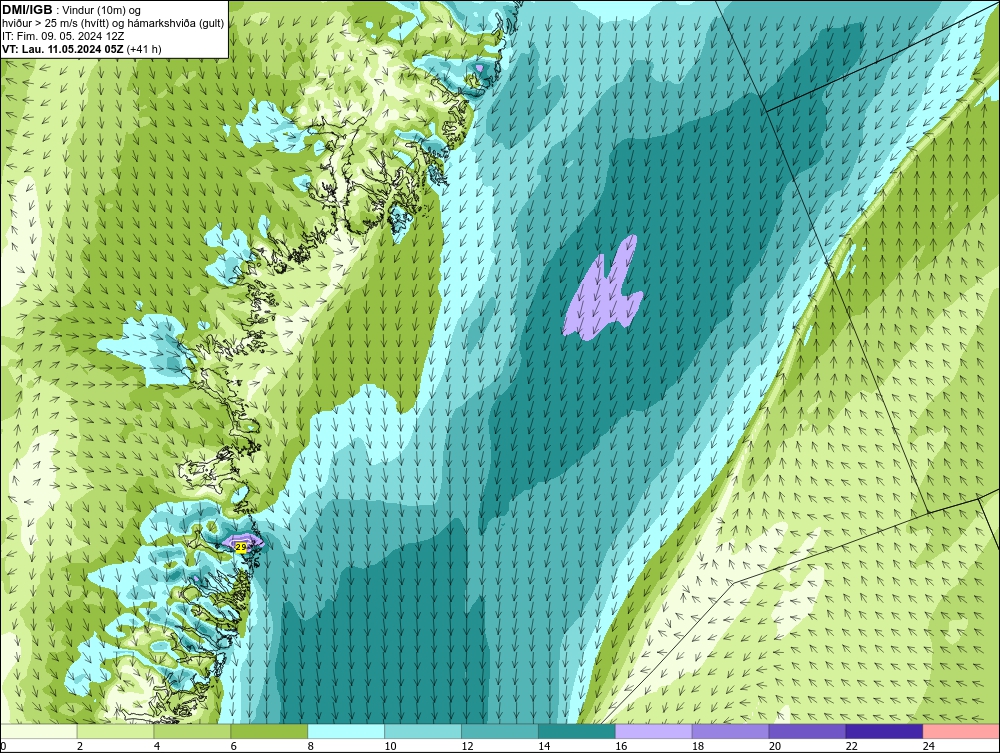Click the 8-10 m/s light cyan legend swatch
The image size is (1000, 753).
tap(346, 731)
